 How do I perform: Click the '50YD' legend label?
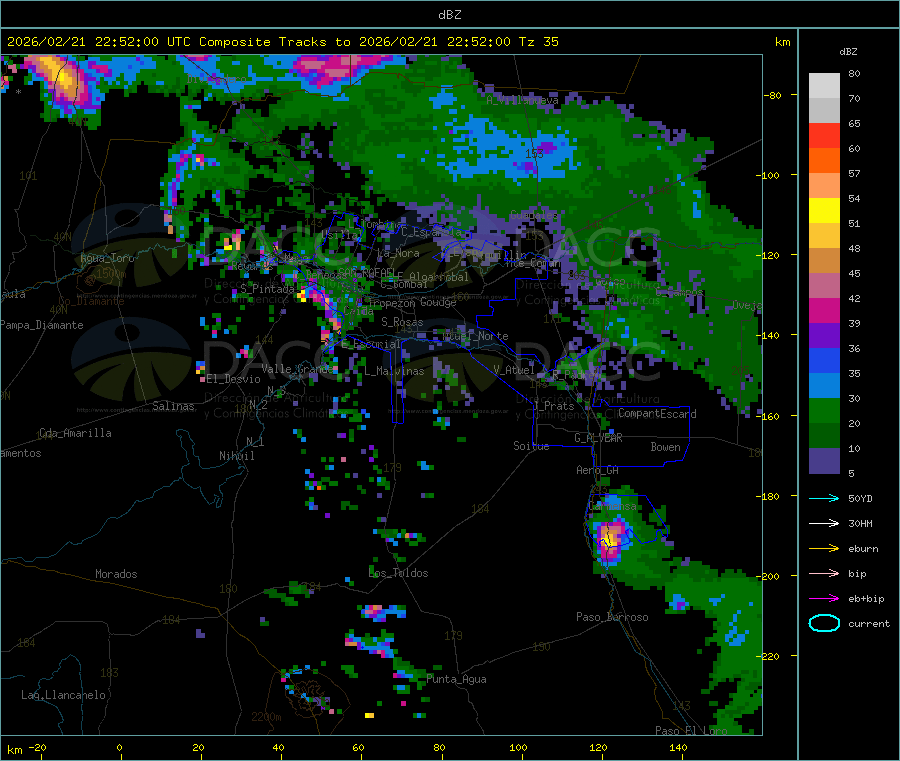860,498
